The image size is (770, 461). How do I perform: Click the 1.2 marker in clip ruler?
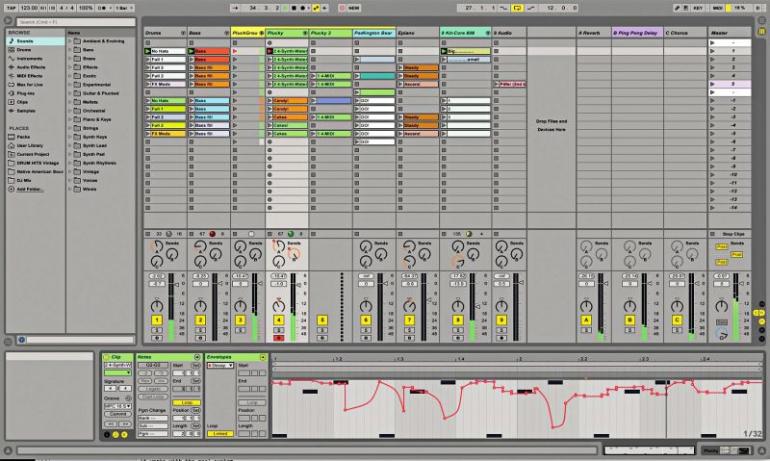(338, 359)
